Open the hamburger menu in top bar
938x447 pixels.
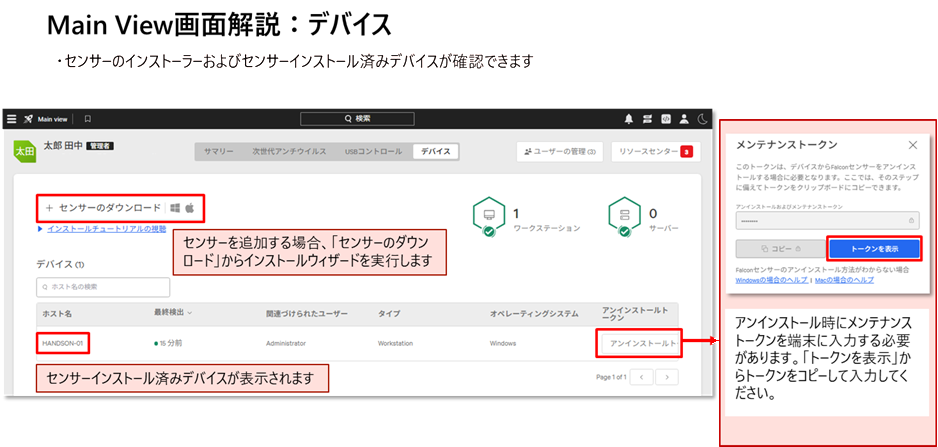[12, 118]
